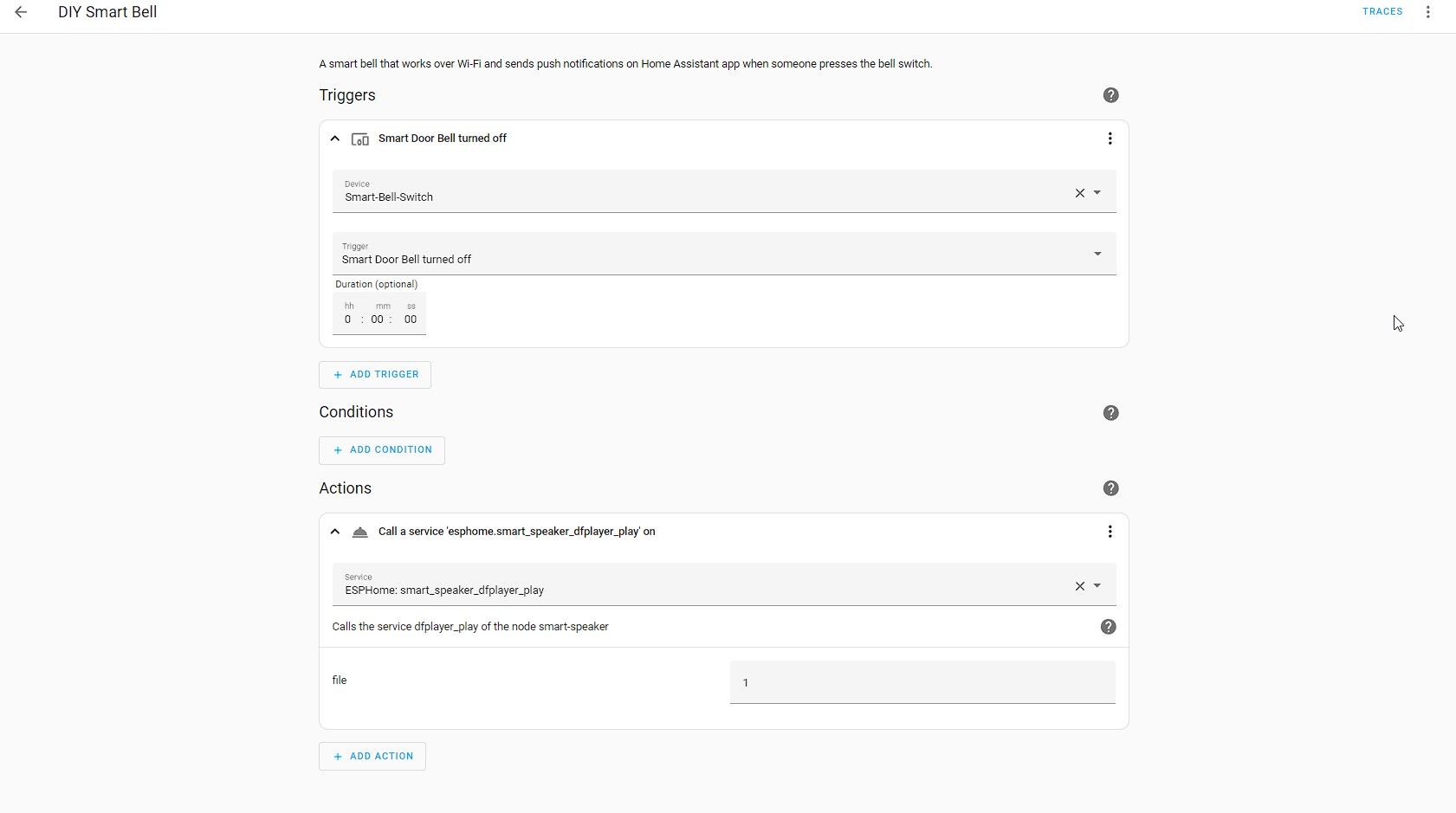Open service description help icon
The image size is (1456, 813).
click(x=1108, y=627)
